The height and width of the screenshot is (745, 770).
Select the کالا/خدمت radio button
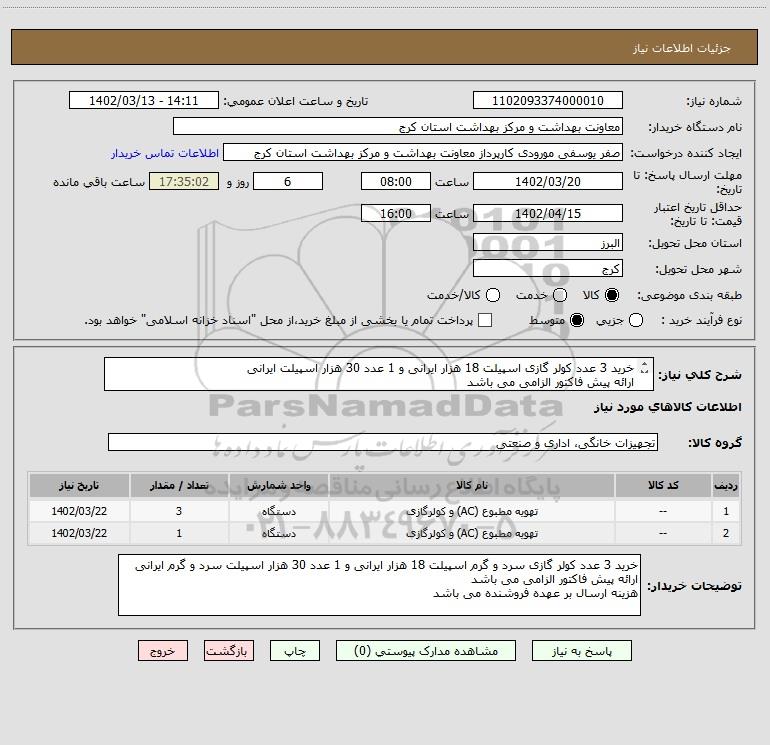[x=493, y=295]
